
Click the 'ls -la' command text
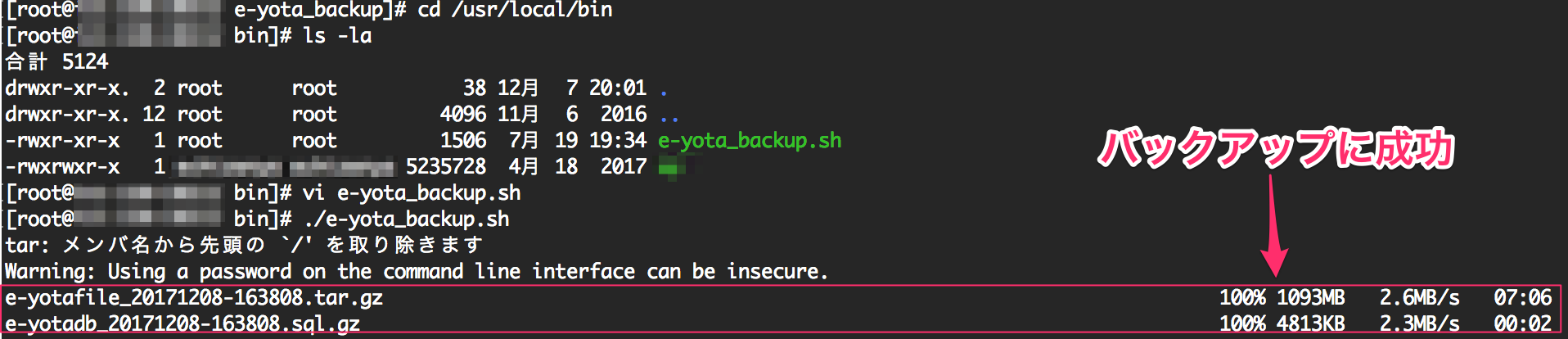click(x=337, y=36)
